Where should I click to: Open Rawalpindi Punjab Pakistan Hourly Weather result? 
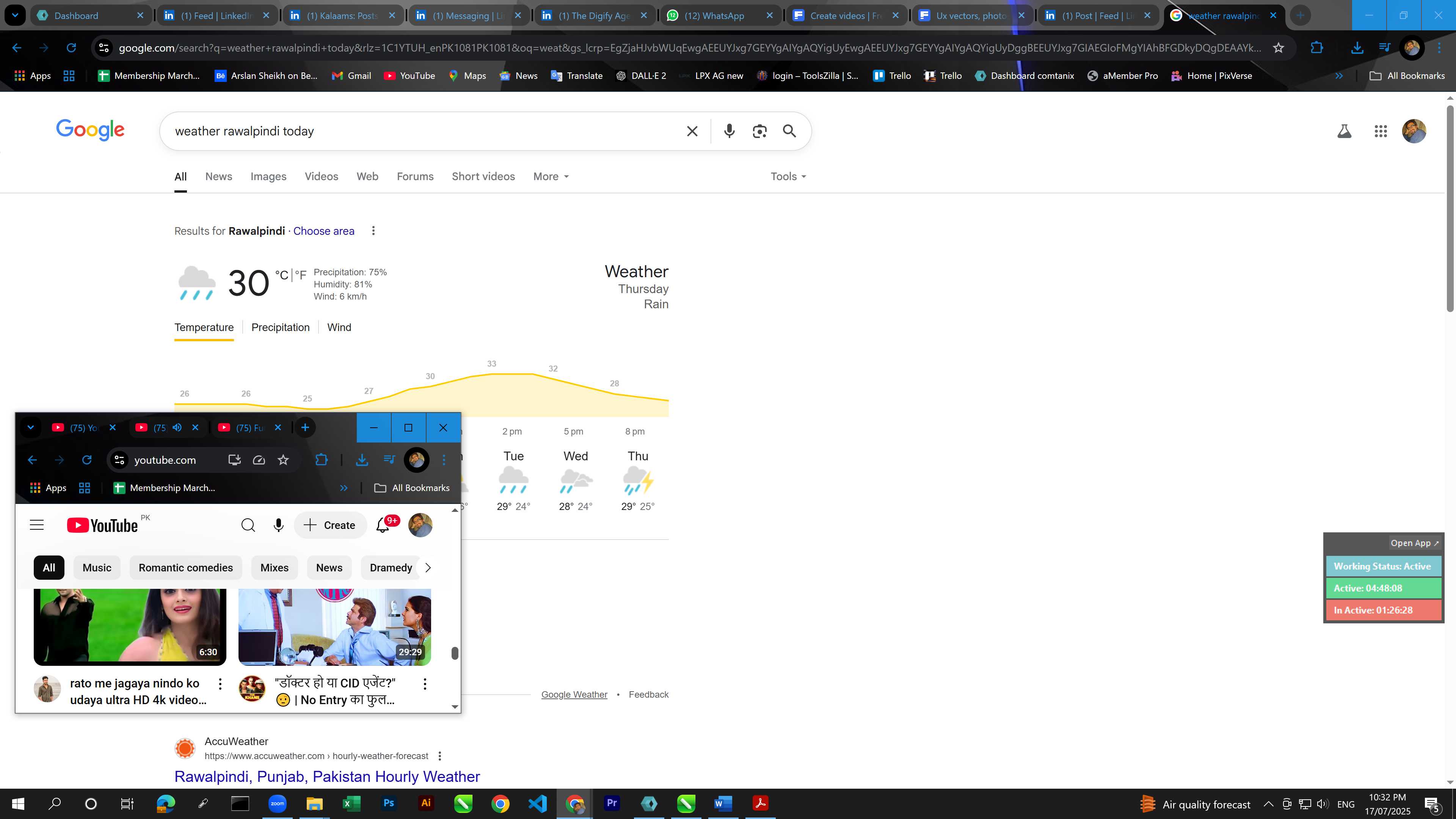tap(327, 776)
